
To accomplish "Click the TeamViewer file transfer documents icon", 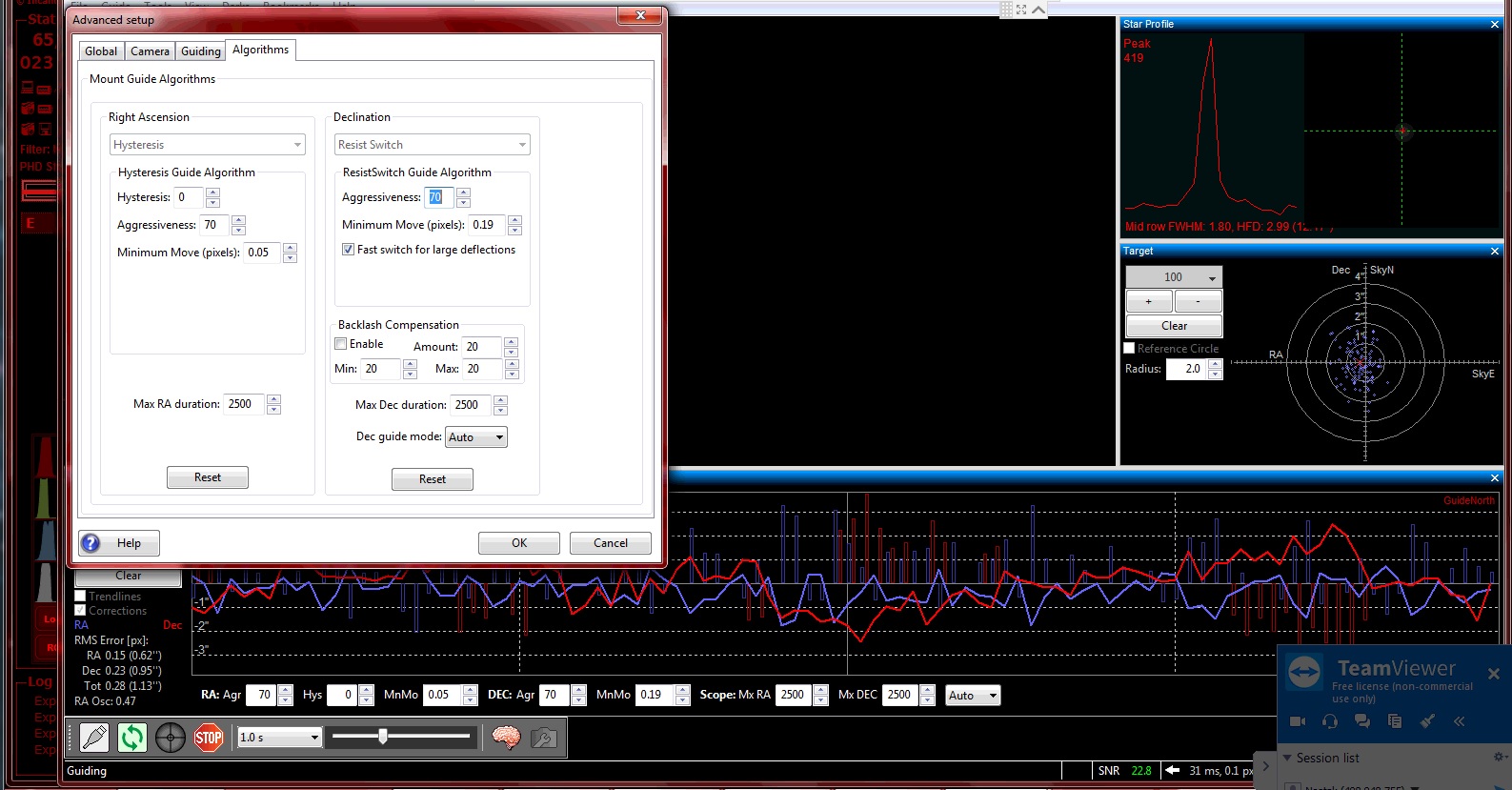I will (1395, 721).
